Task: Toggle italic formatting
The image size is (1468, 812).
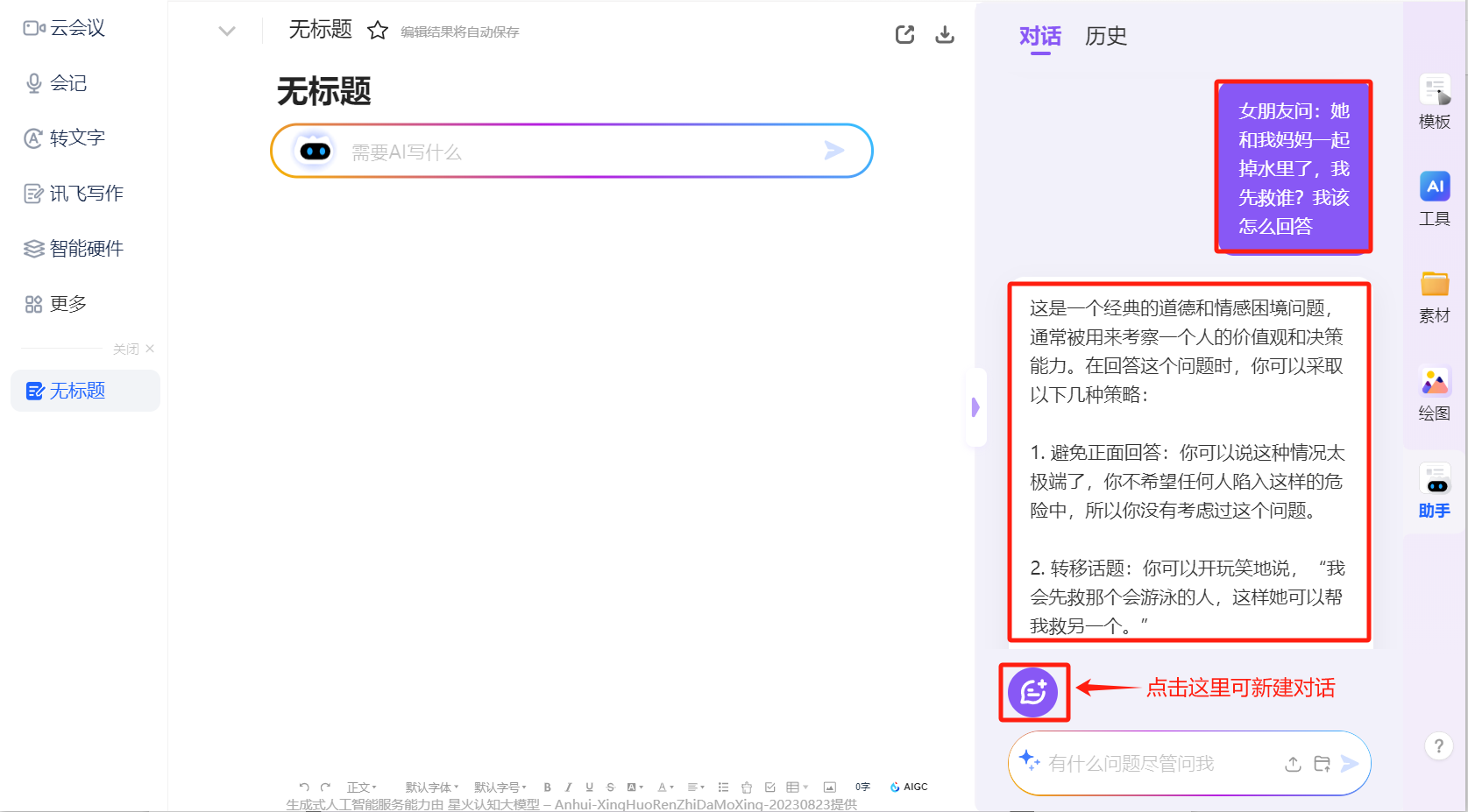Action: pyautogui.click(x=569, y=787)
